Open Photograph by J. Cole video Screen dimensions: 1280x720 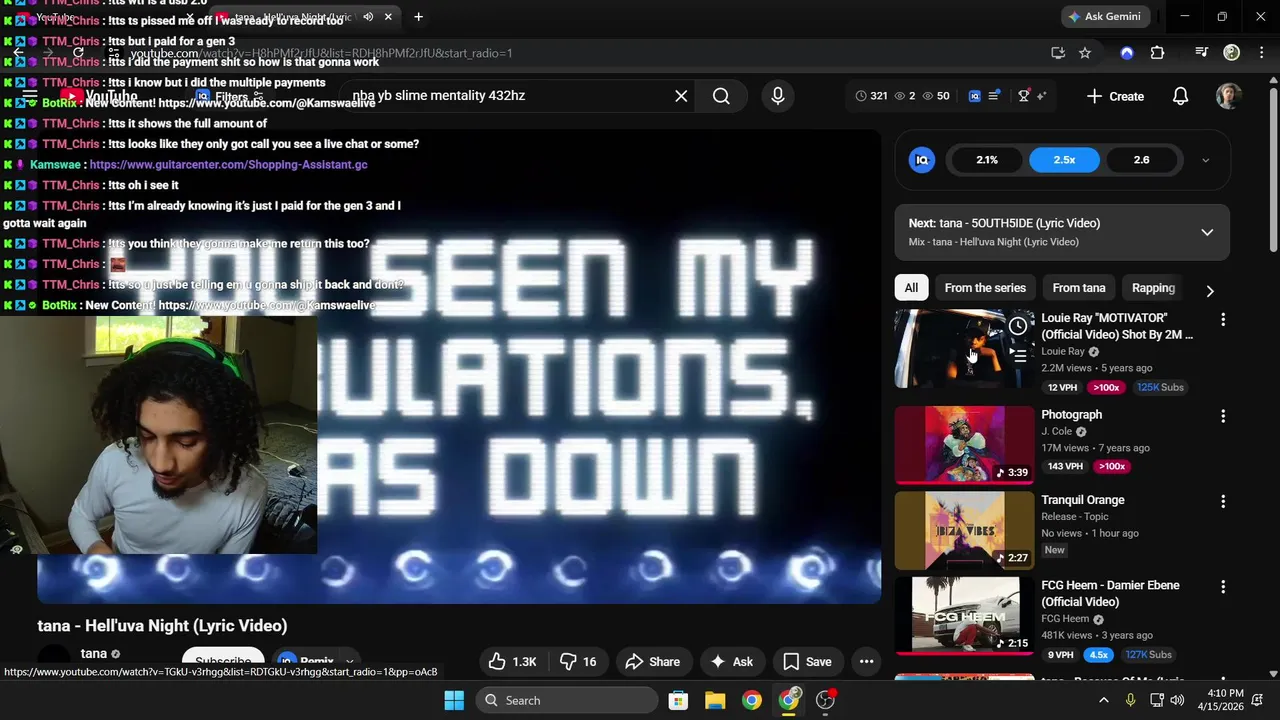coord(964,444)
